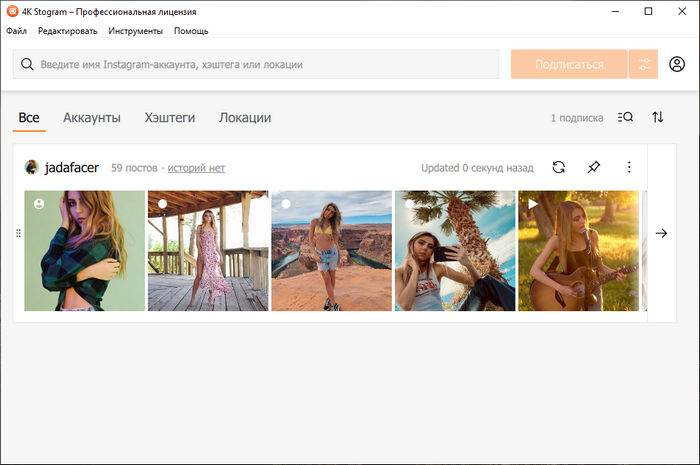This screenshot has height=465, width=700.
Task: Open the subscription settings sliders button
Action: click(x=643, y=64)
